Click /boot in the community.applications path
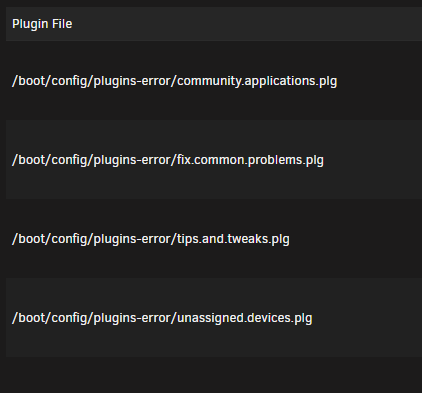This screenshot has width=422, height=393. (x=28, y=81)
